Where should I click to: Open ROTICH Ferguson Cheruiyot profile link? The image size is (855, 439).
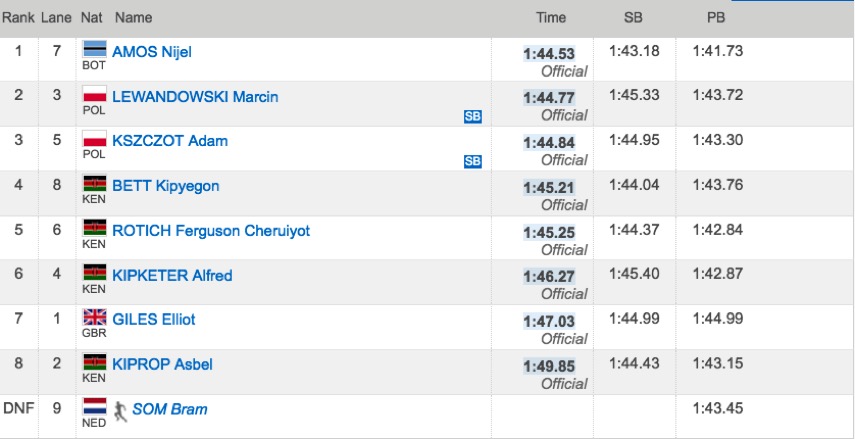pyautogui.click(x=211, y=231)
